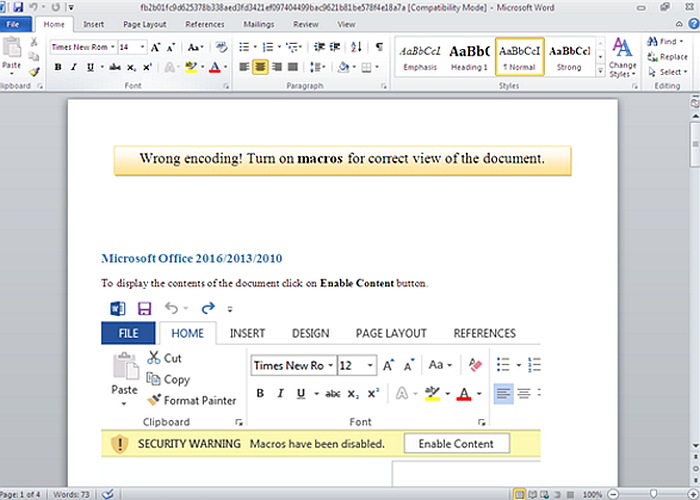Click the zoom slider handle
This screenshot has height=500, width=700.
pyautogui.click(x=654, y=494)
